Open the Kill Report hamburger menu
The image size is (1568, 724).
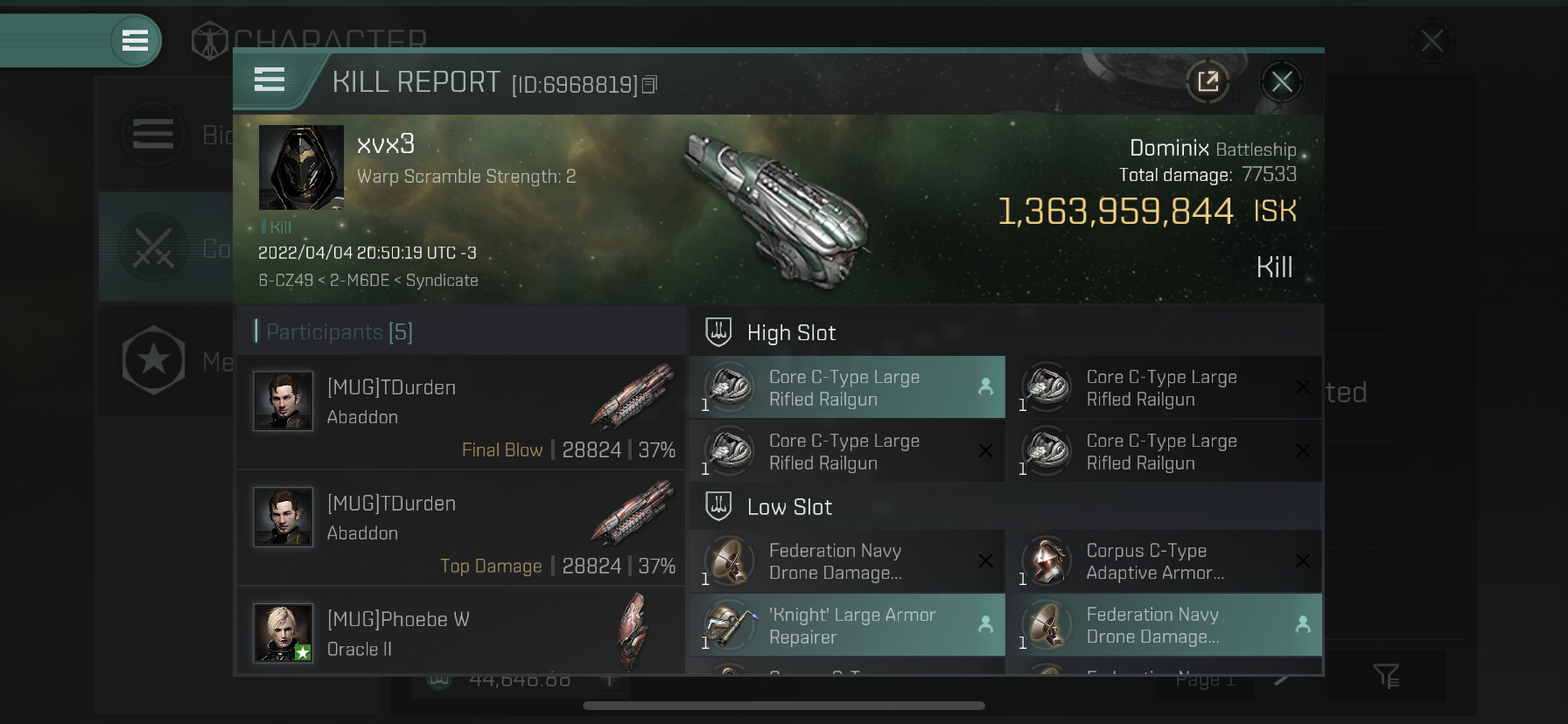(x=269, y=80)
